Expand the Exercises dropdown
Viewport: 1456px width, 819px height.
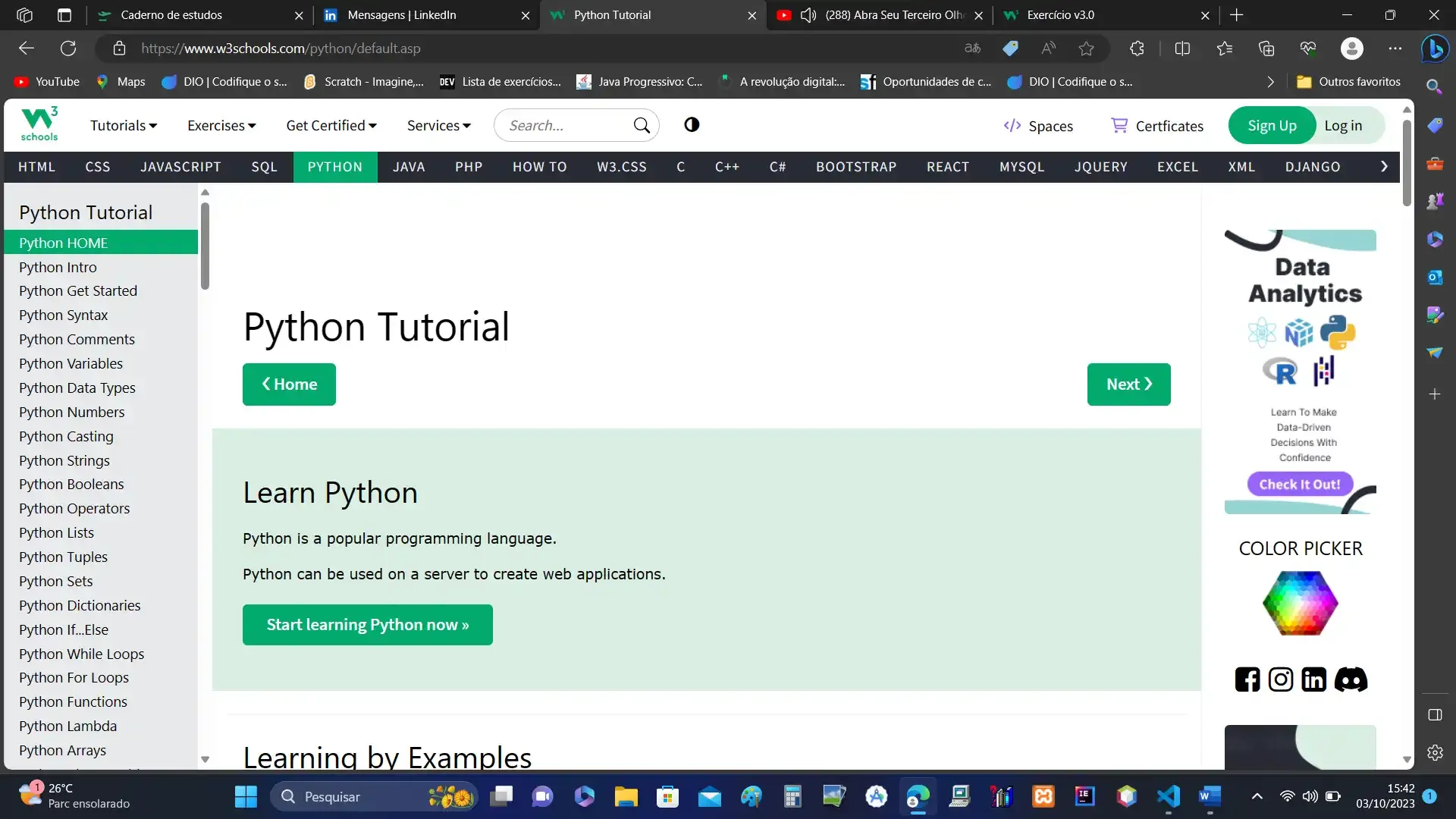tap(221, 126)
